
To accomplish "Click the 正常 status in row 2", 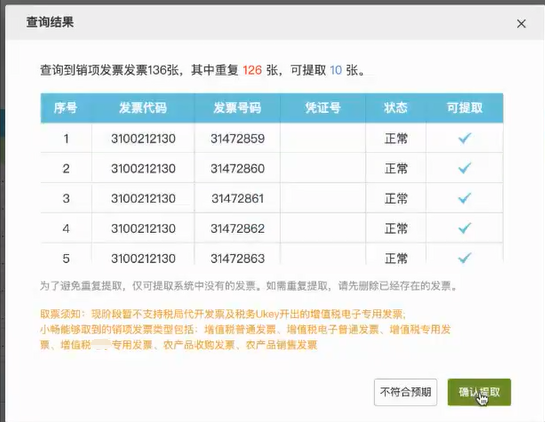I will (396, 169).
